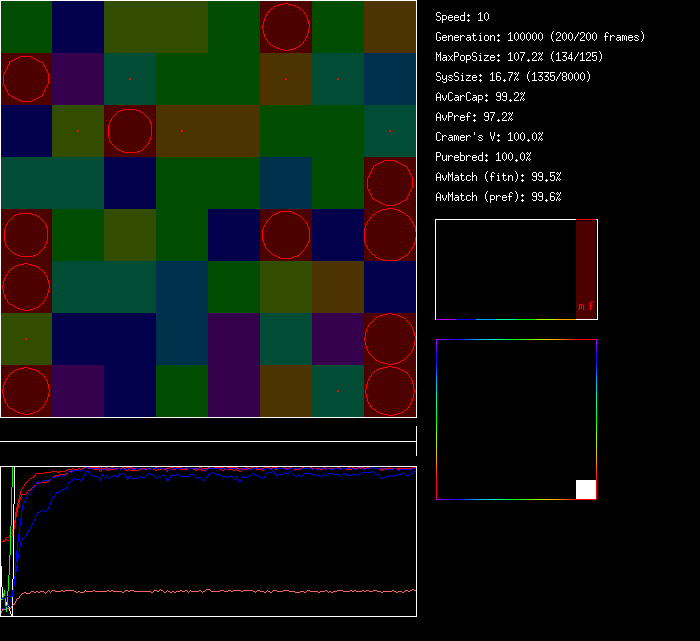Viewport: 700px width, 641px height.
Task: Click the white square in the color box
Action: click(x=586, y=489)
